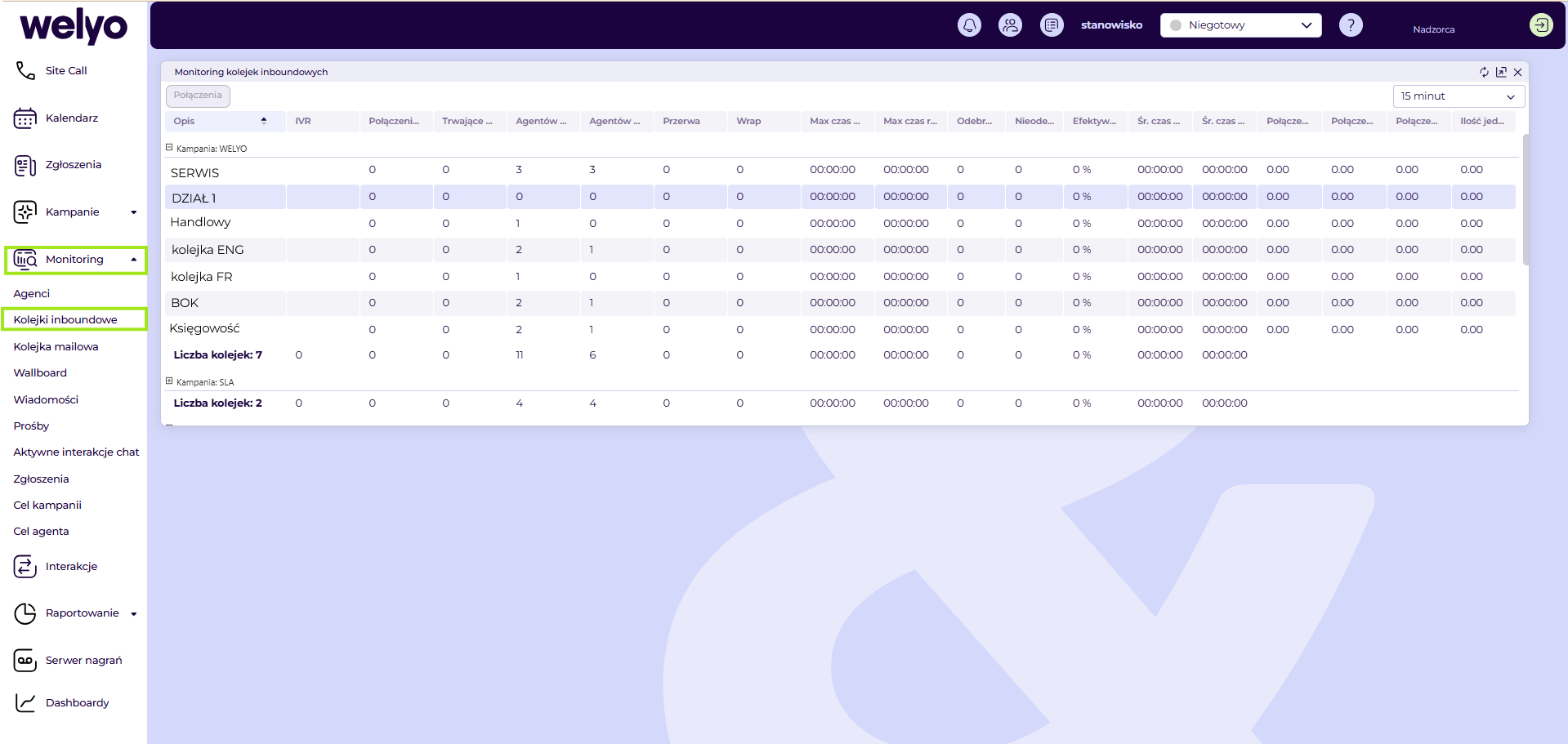Click the Ilość jed... column header

1484,121
